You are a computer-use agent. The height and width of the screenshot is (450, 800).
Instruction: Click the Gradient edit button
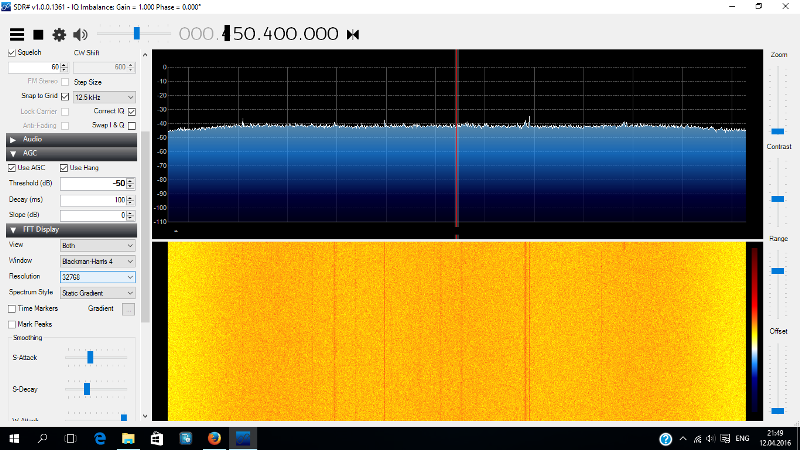[x=128, y=309]
